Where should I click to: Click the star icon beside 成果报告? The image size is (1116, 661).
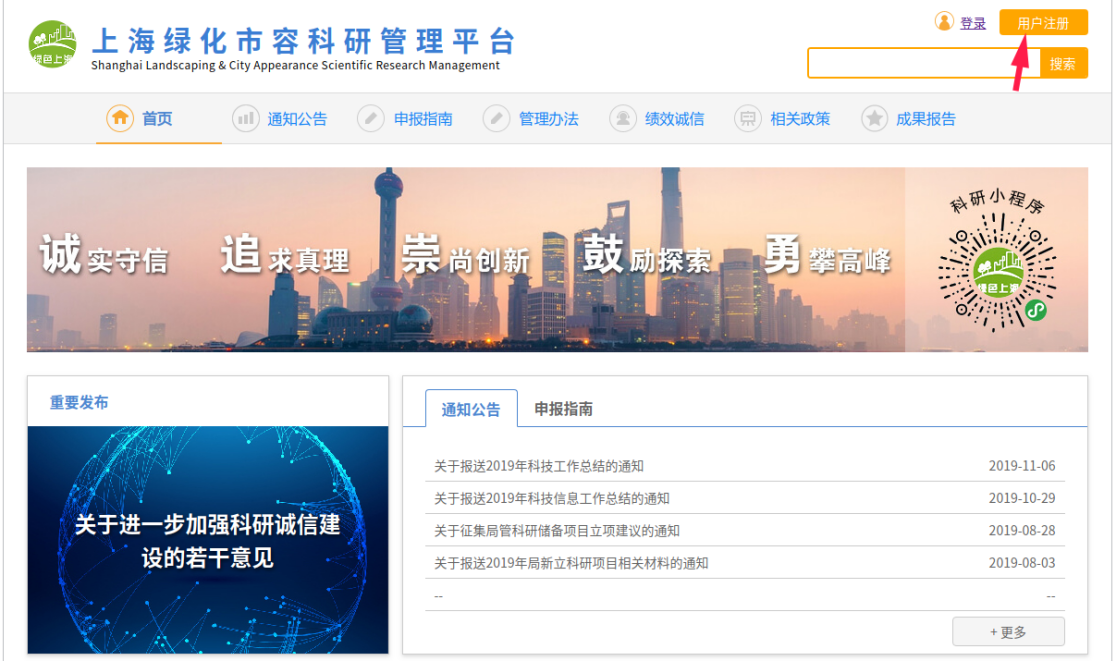tap(874, 119)
